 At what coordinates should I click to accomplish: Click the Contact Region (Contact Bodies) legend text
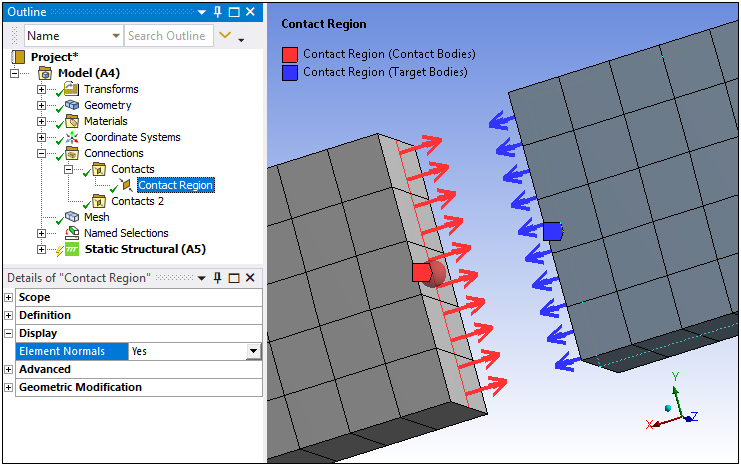click(x=389, y=54)
